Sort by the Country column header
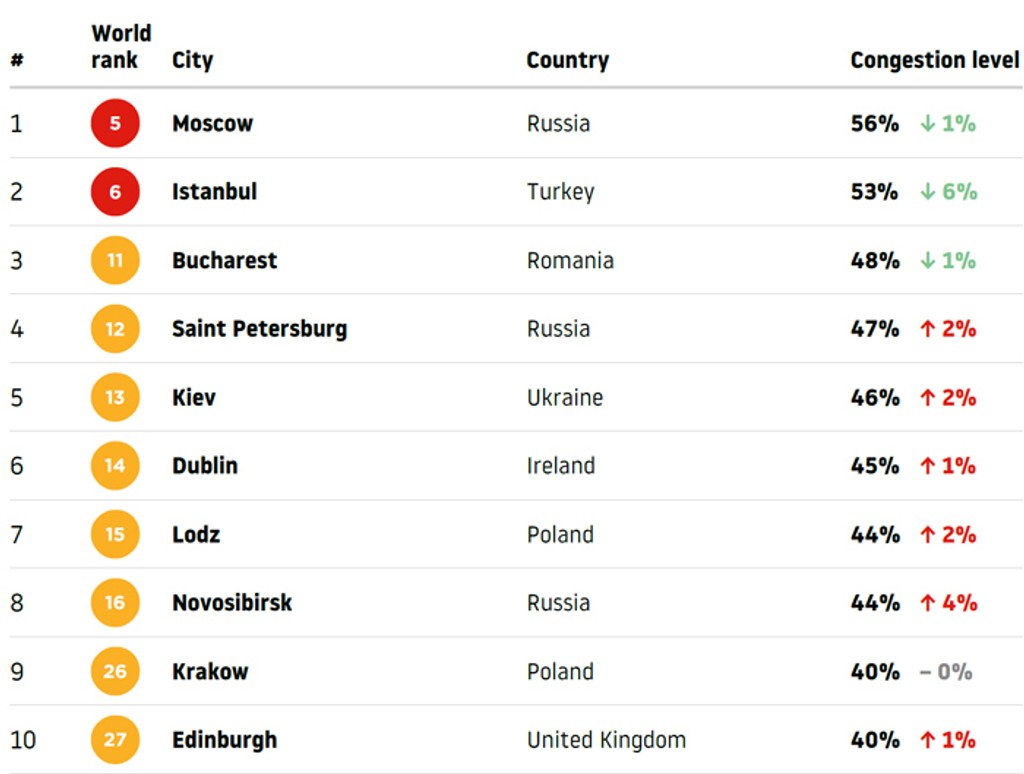Screen dimensions: 1024x774 click(567, 60)
